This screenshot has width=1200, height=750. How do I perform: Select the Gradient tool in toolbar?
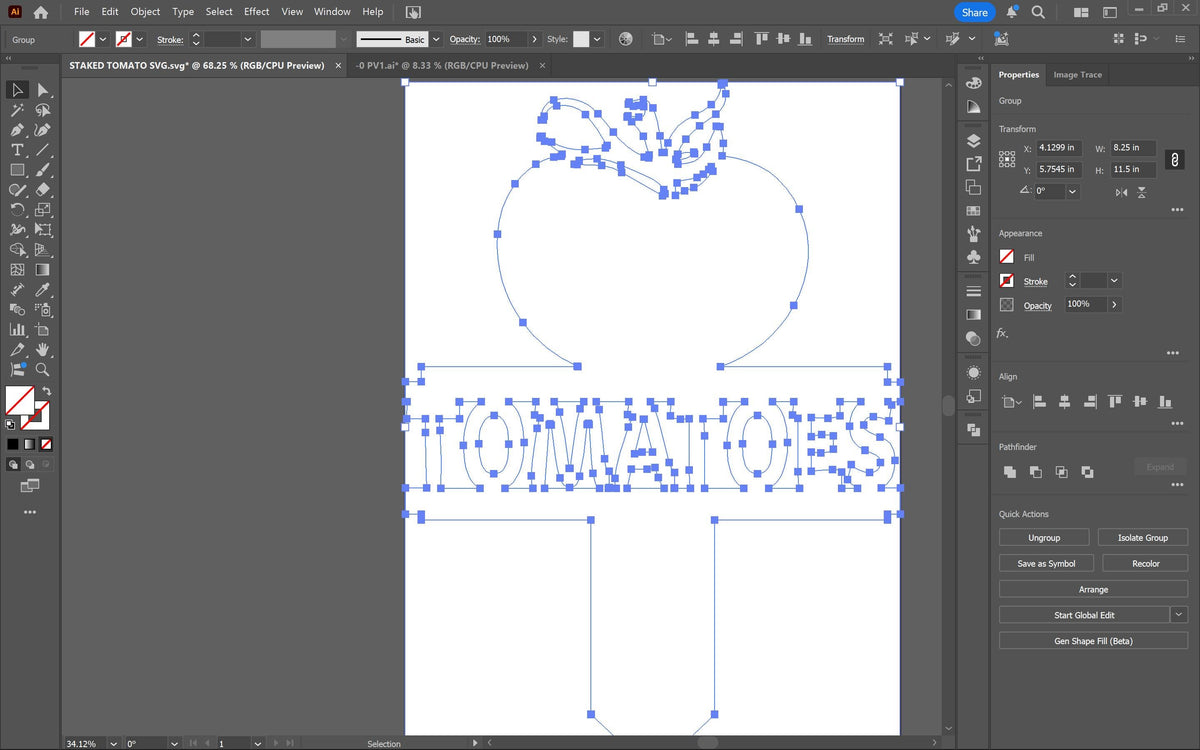point(43,269)
